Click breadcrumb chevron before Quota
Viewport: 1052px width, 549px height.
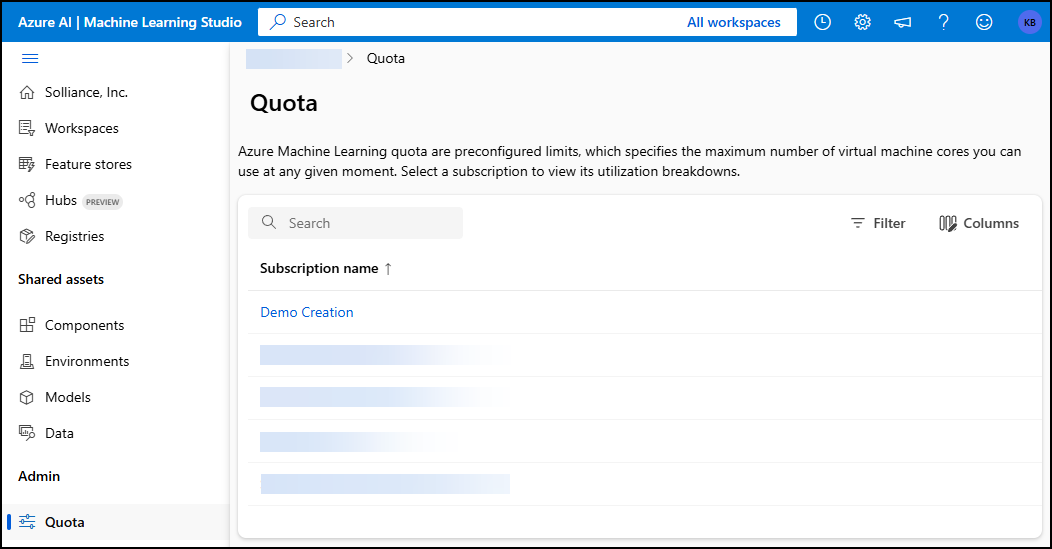[x=350, y=58]
